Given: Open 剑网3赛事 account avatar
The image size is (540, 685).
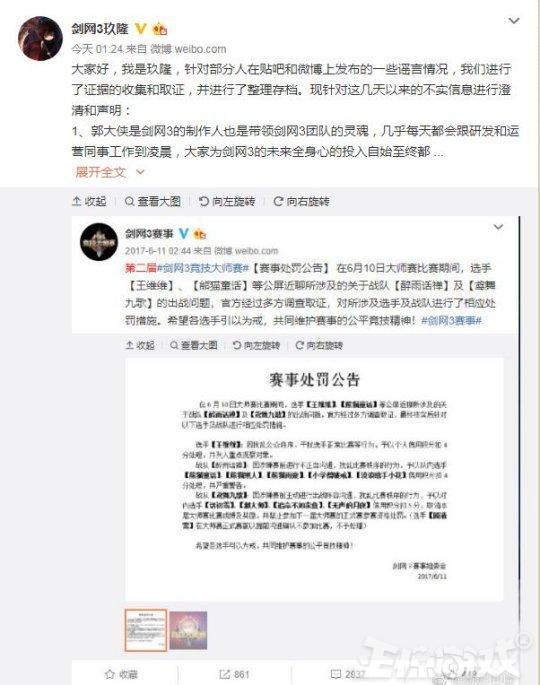Looking at the screenshot, I should point(99,242).
